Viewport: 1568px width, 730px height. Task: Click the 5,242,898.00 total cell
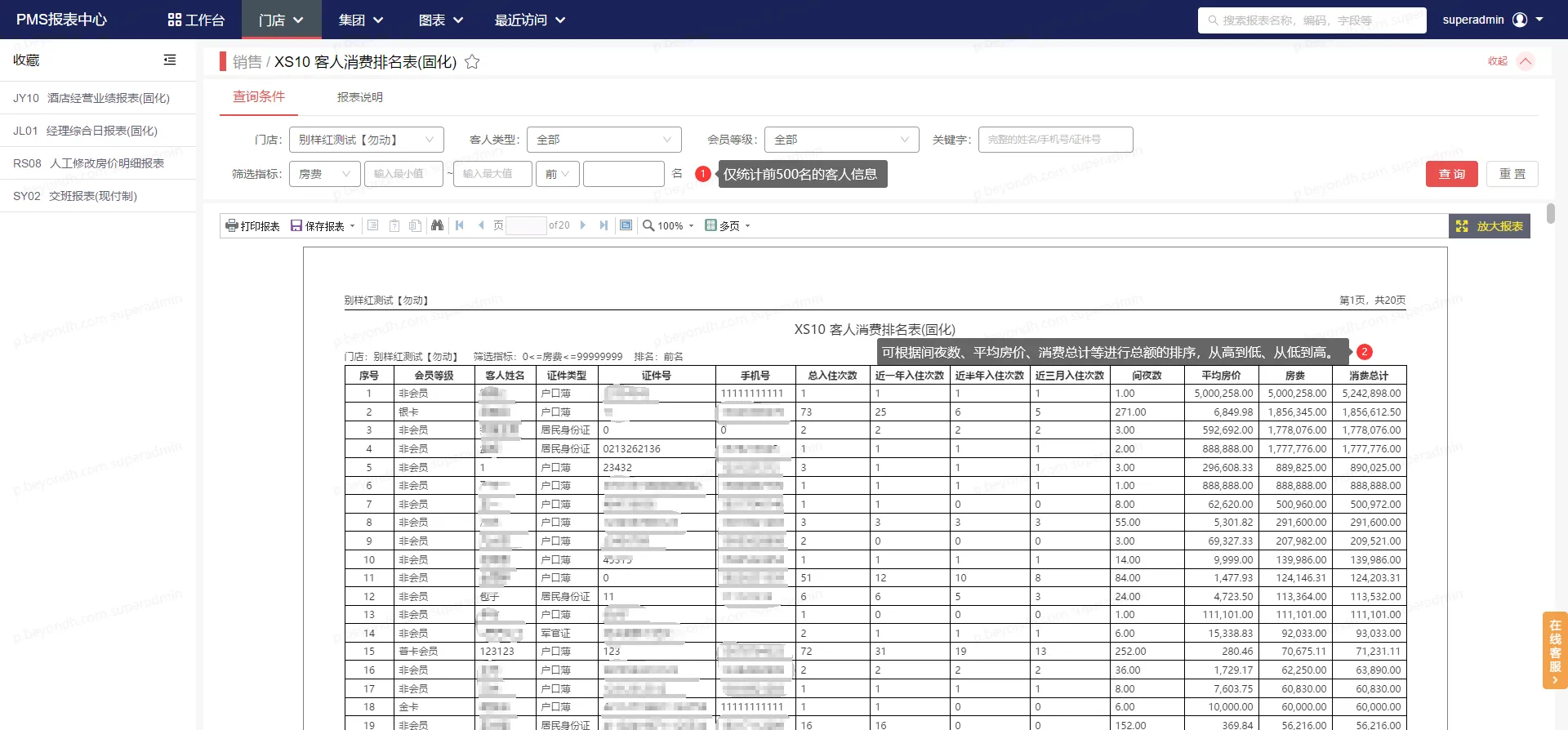click(1370, 394)
